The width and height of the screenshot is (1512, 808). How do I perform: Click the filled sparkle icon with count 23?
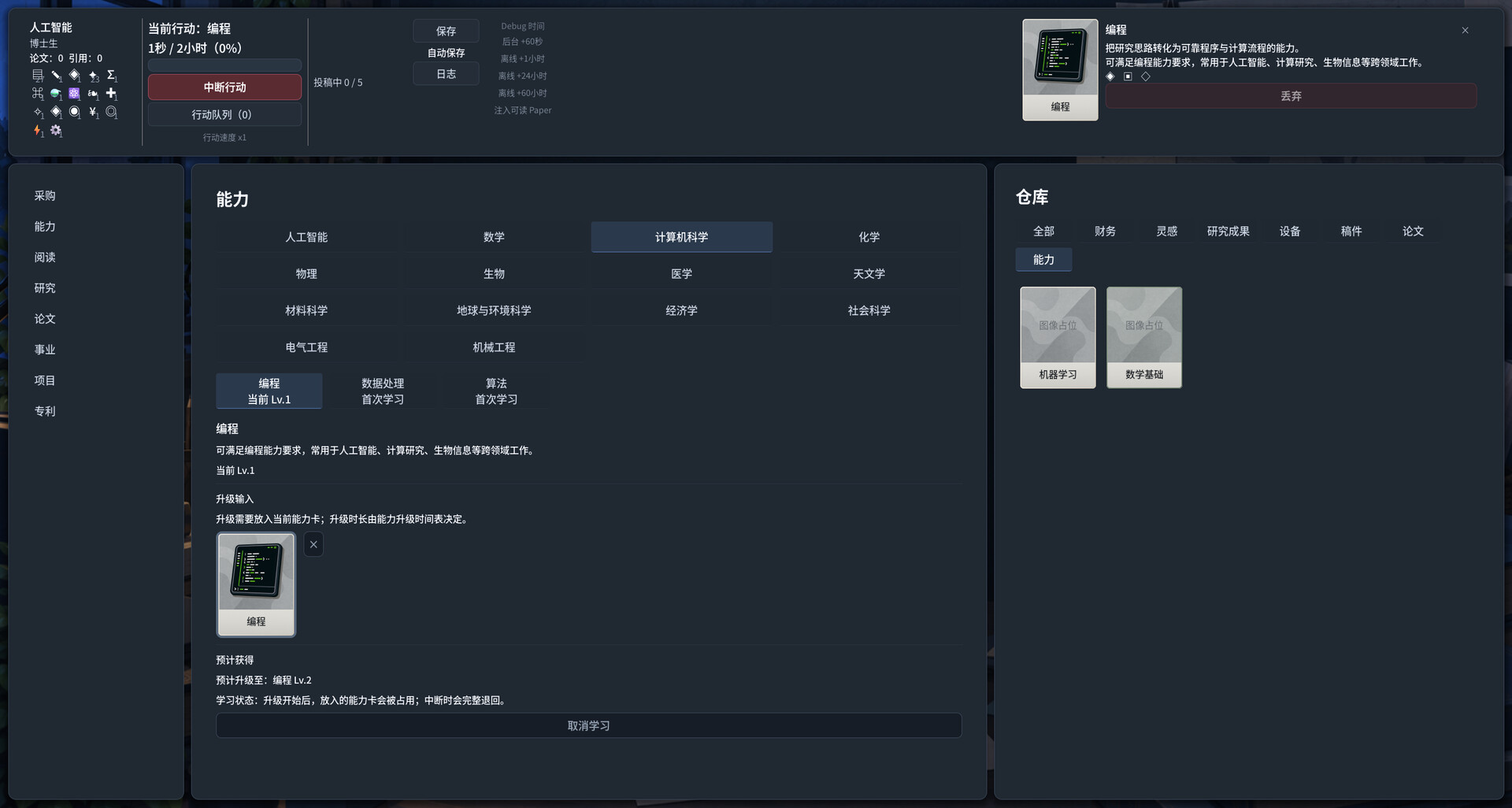pyautogui.click(x=93, y=76)
